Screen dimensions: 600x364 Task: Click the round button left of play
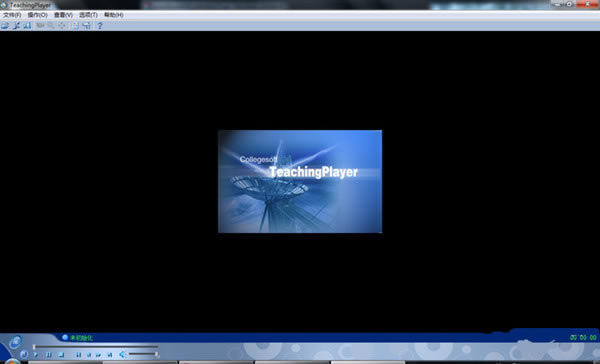(x=24, y=355)
